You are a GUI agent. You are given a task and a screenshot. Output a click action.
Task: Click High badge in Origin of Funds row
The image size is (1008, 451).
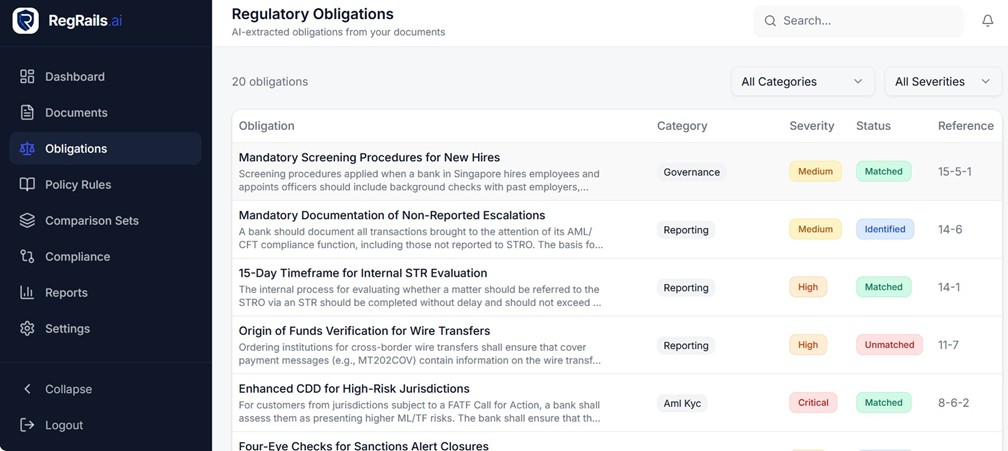pyautogui.click(x=808, y=345)
